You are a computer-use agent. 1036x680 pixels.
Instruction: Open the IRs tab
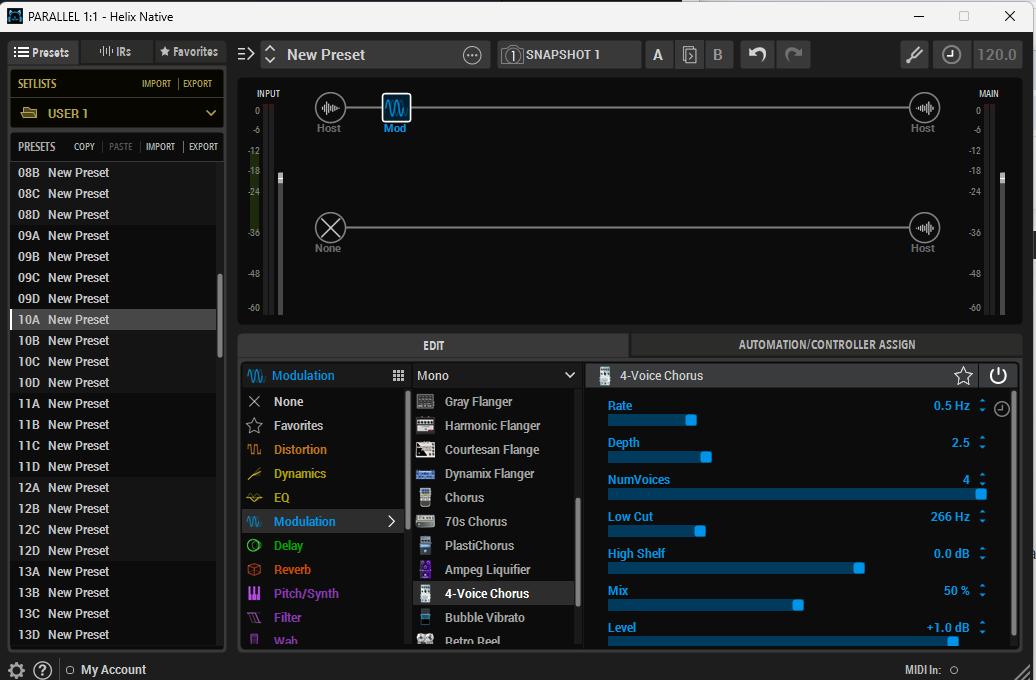click(116, 52)
